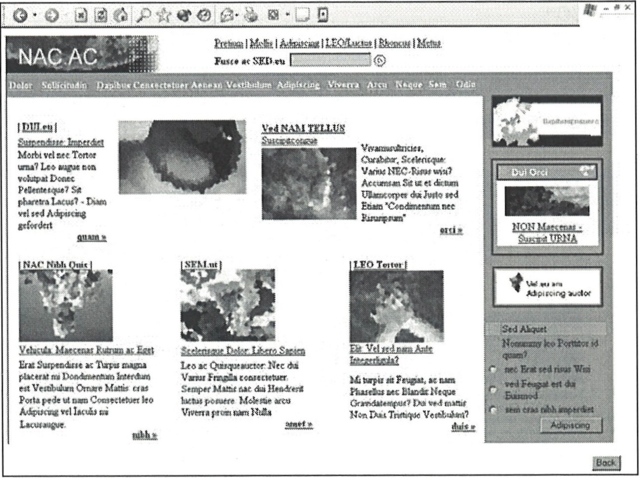Open the Viverra navigation item

(343, 85)
